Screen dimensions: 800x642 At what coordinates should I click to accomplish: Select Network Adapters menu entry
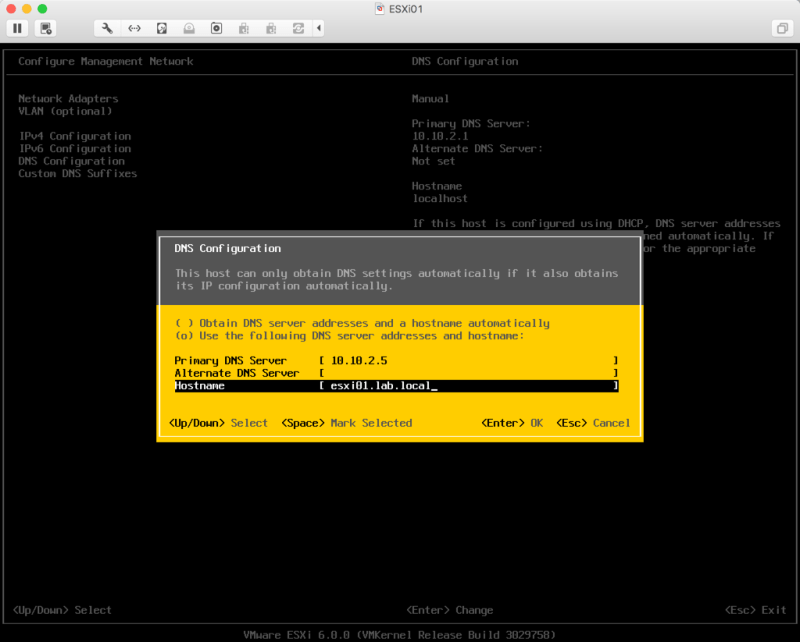coord(68,99)
